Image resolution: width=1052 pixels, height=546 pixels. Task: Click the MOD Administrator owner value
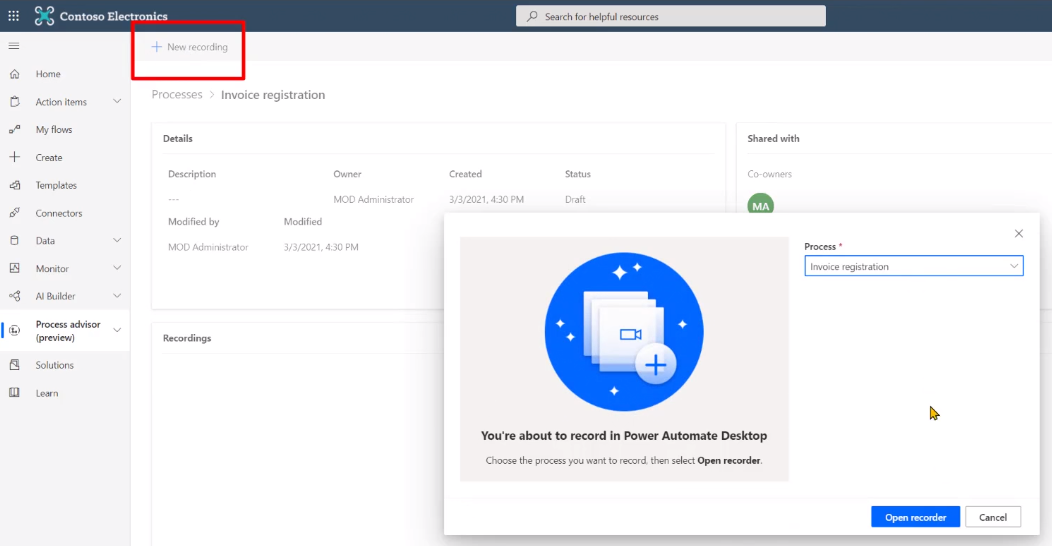click(x=374, y=199)
